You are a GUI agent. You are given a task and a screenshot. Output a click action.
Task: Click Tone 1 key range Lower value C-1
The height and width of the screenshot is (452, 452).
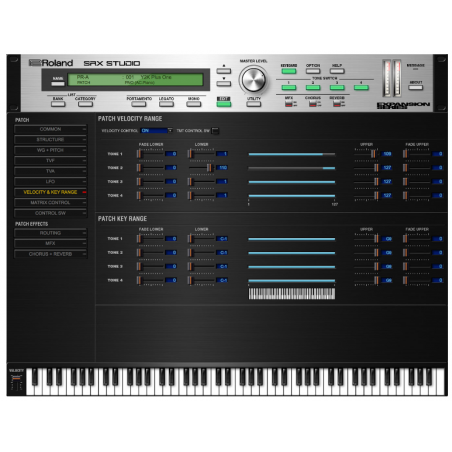point(222,239)
